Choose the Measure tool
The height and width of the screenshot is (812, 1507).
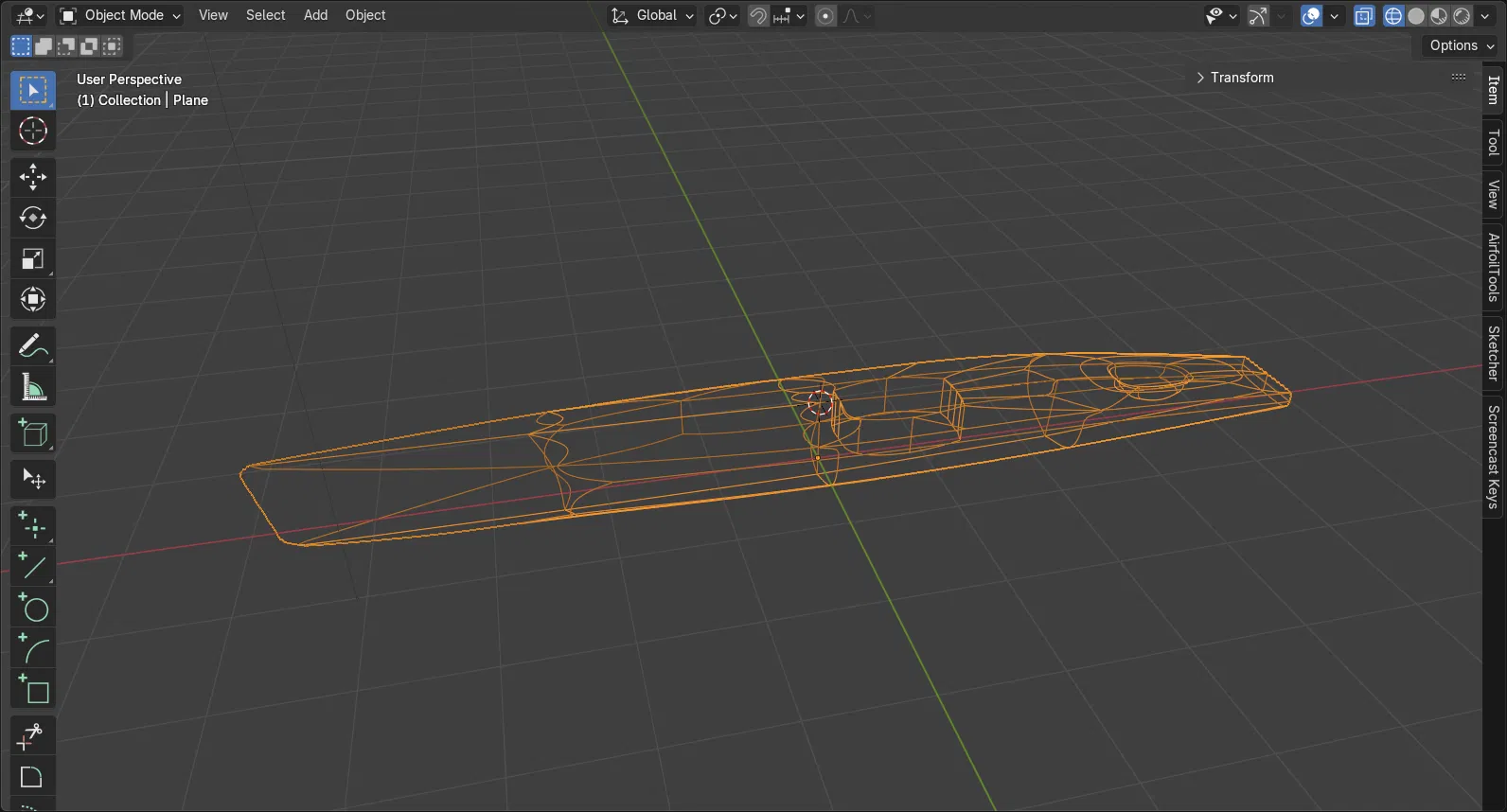33,387
